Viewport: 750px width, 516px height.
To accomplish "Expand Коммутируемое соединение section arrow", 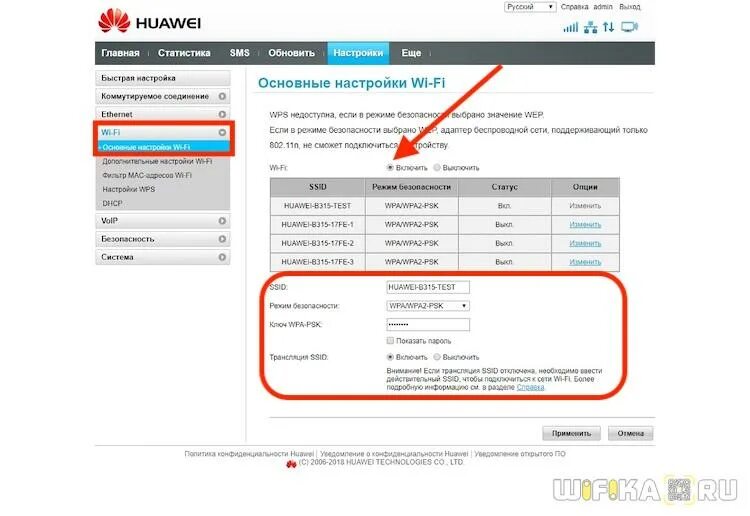I will click(222, 96).
